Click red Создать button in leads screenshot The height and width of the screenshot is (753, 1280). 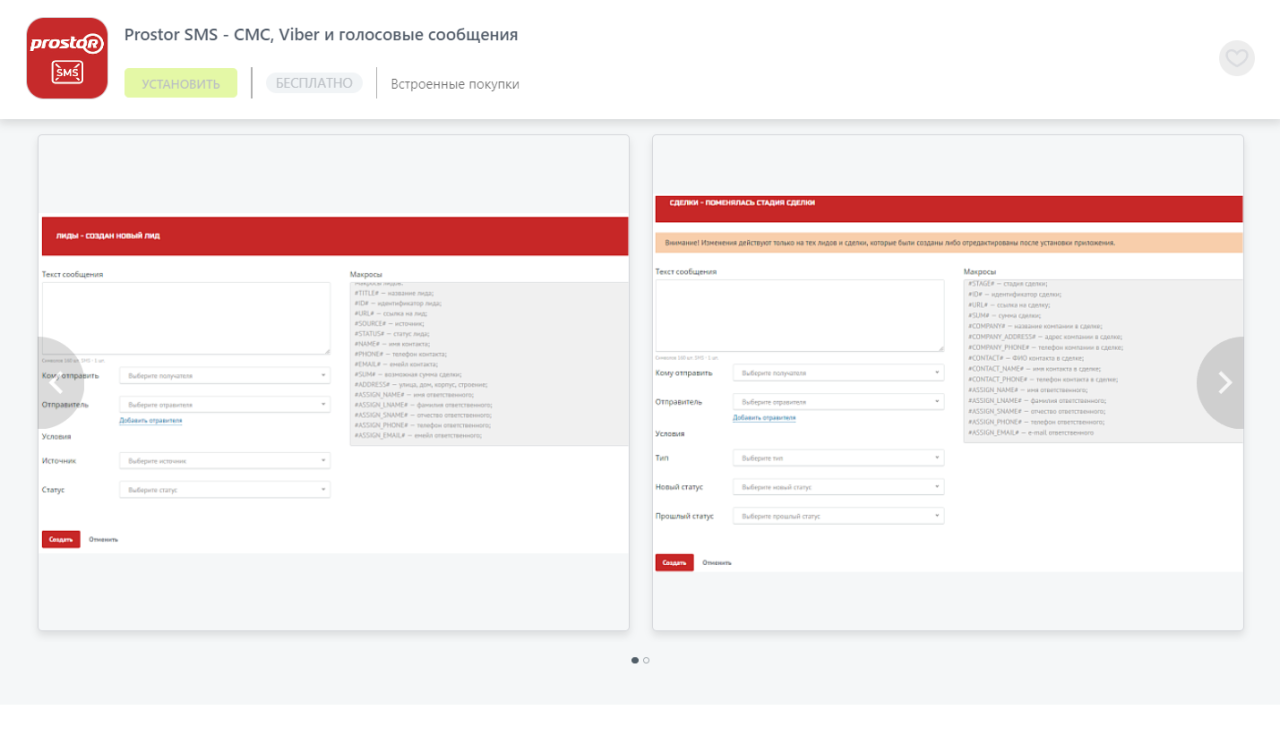[x=61, y=539]
